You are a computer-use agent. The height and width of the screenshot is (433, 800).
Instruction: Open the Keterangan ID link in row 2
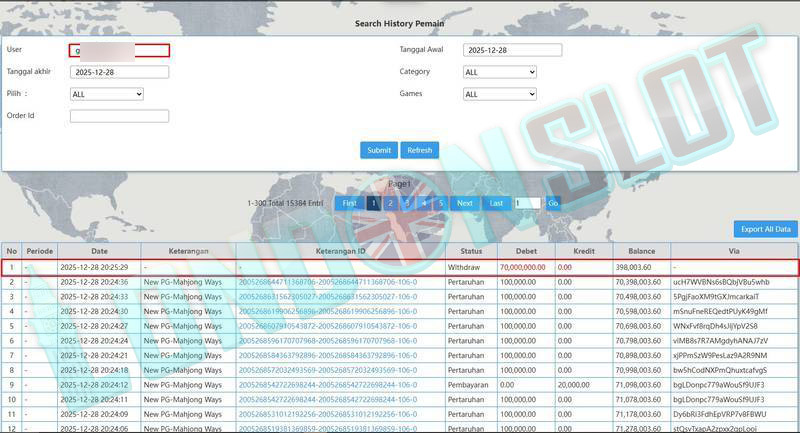(x=341, y=282)
